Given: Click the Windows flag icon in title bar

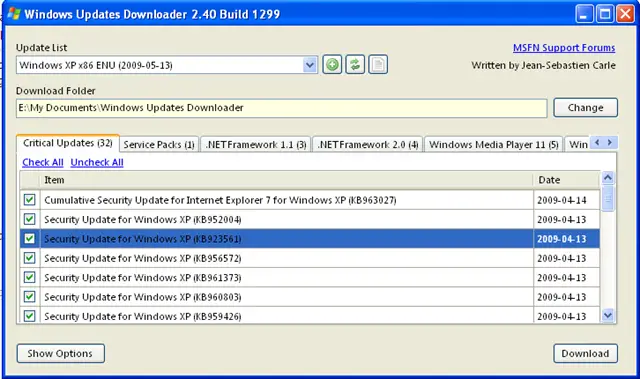Looking at the screenshot, I should click(13, 13).
